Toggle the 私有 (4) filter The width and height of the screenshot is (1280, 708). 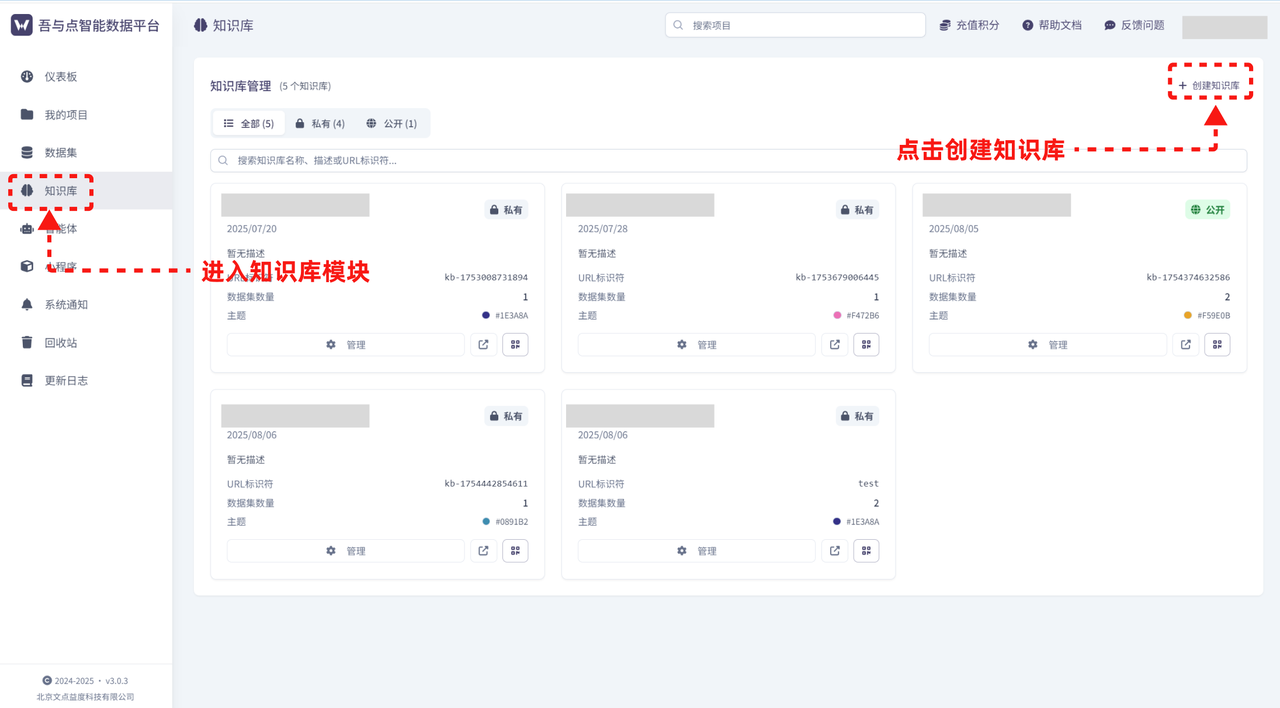click(x=319, y=123)
